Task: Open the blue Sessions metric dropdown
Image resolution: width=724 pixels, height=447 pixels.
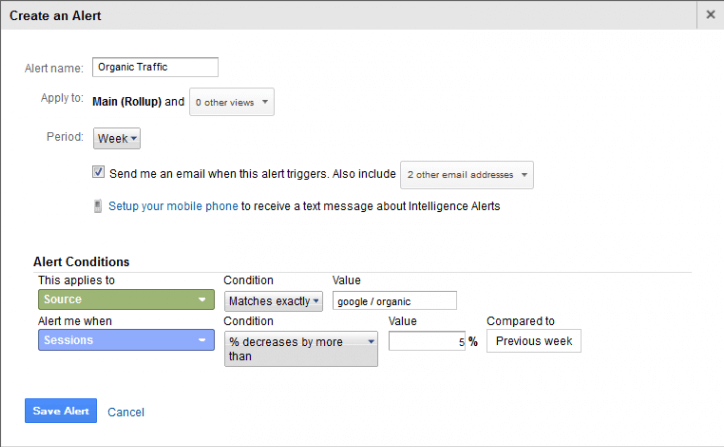Action: [x=126, y=340]
